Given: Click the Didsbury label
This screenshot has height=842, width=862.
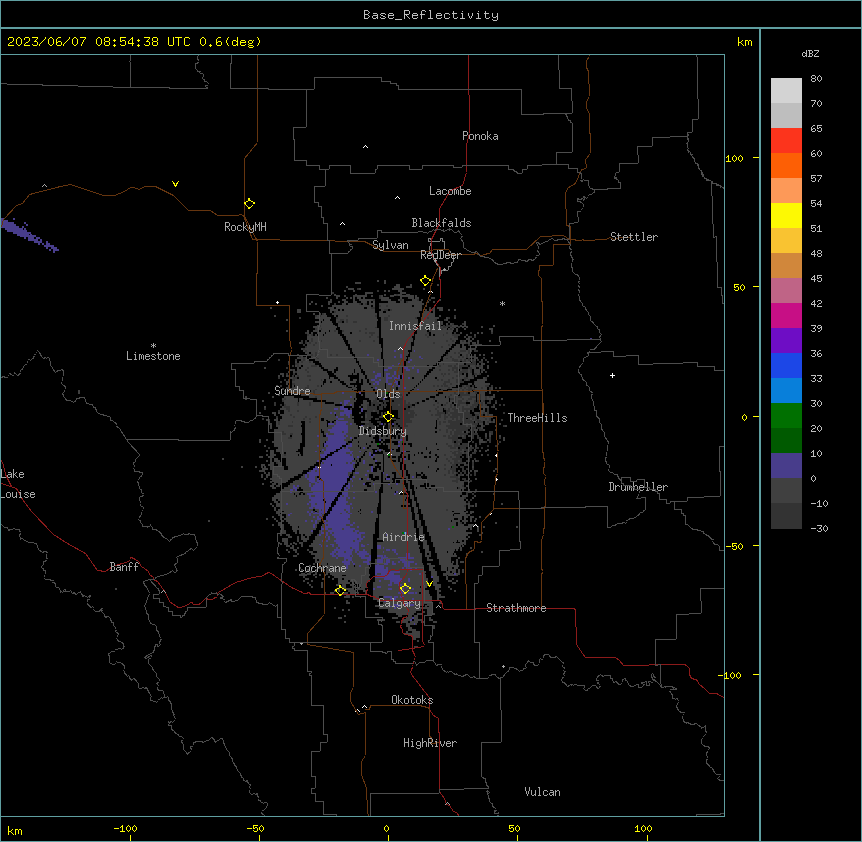Looking at the screenshot, I should point(383,431).
